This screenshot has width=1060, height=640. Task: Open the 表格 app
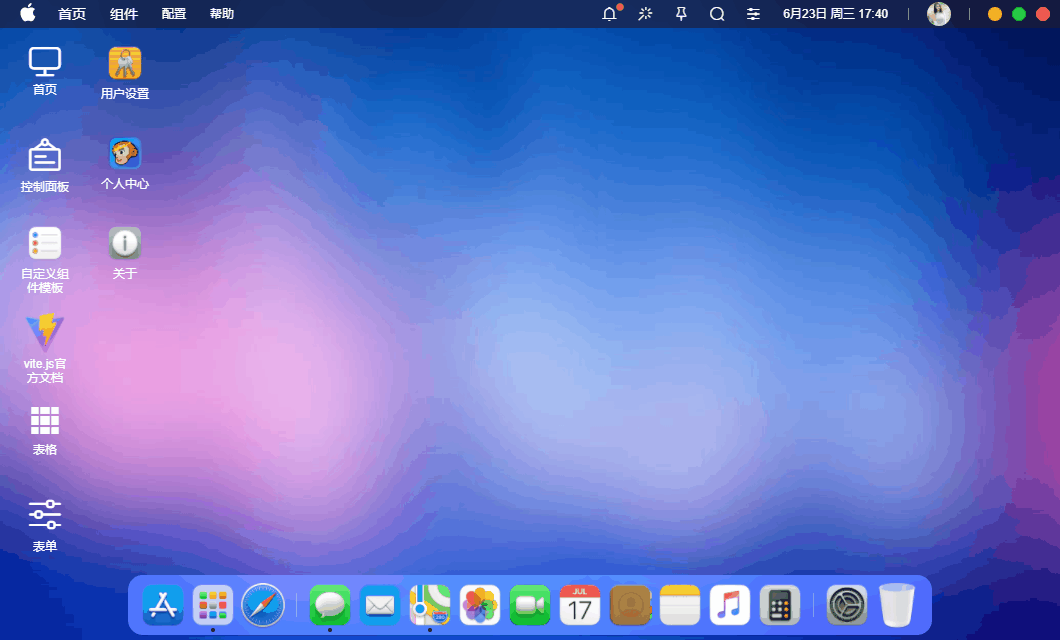pyautogui.click(x=44, y=424)
